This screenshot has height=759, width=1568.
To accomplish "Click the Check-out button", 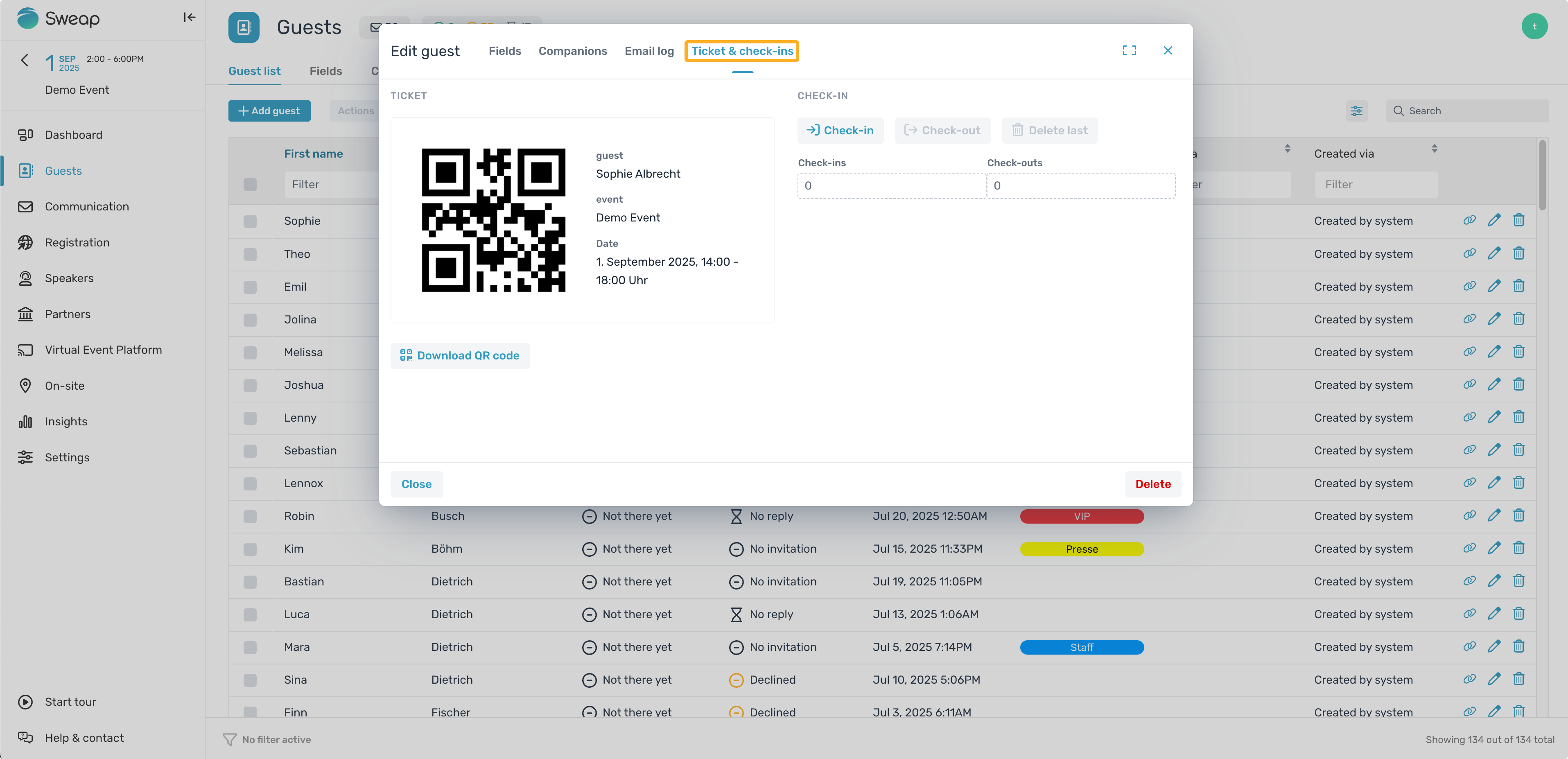I will point(942,130).
